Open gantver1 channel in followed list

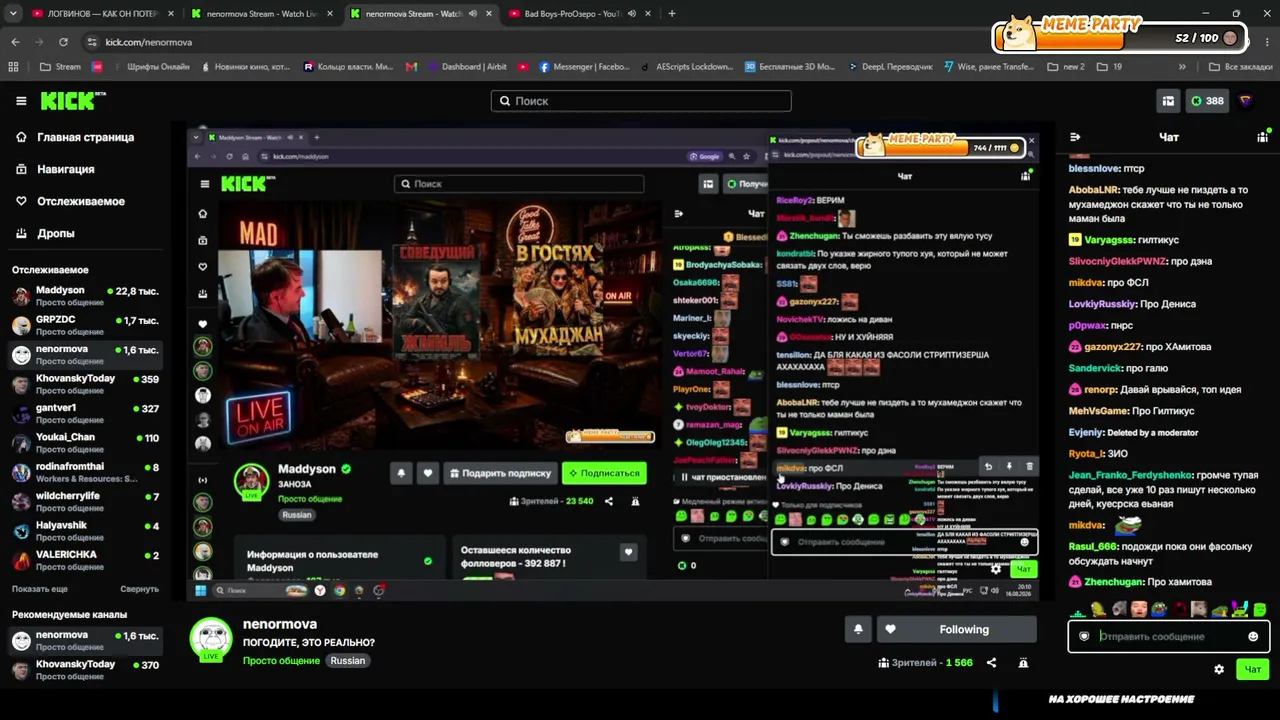click(x=85, y=413)
